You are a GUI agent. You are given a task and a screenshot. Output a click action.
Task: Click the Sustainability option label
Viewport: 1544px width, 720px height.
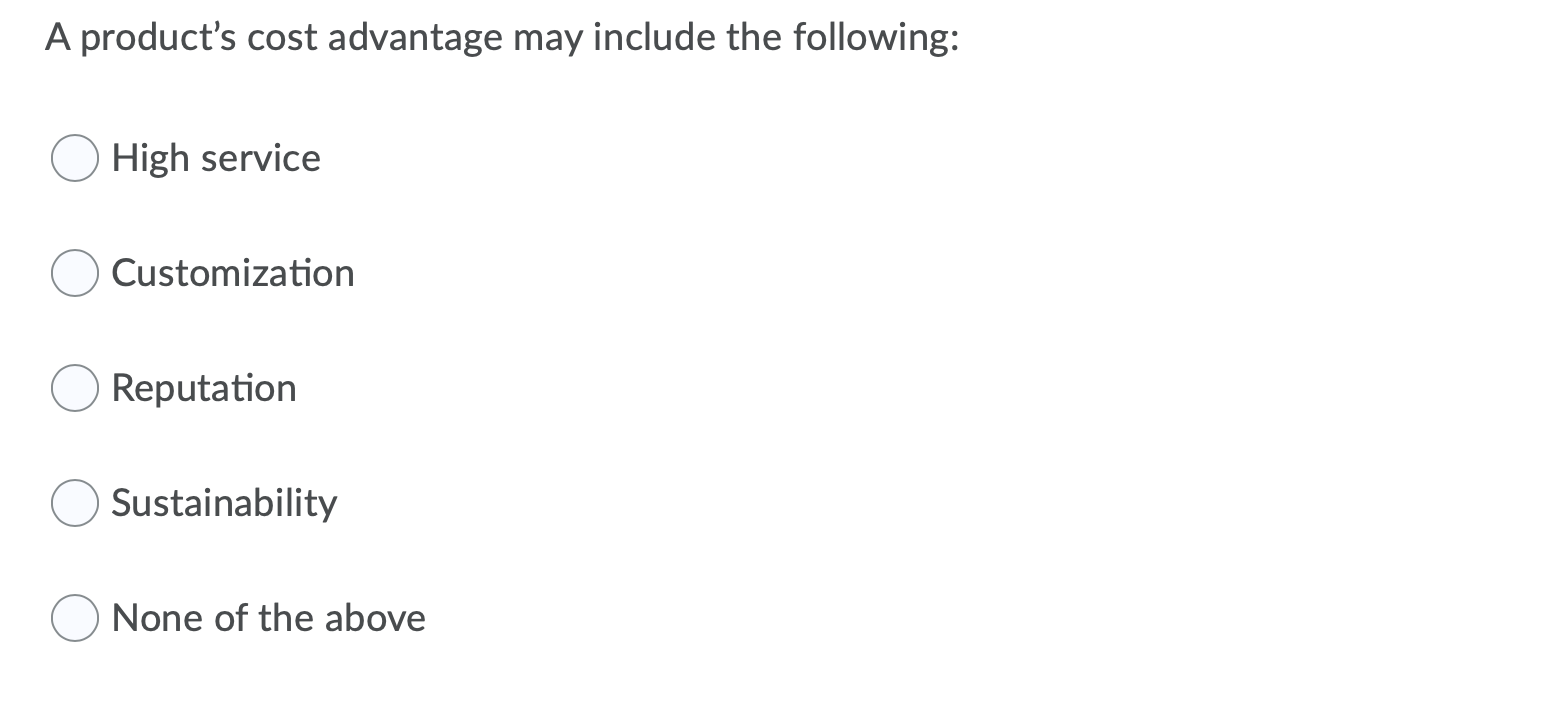pos(224,503)
